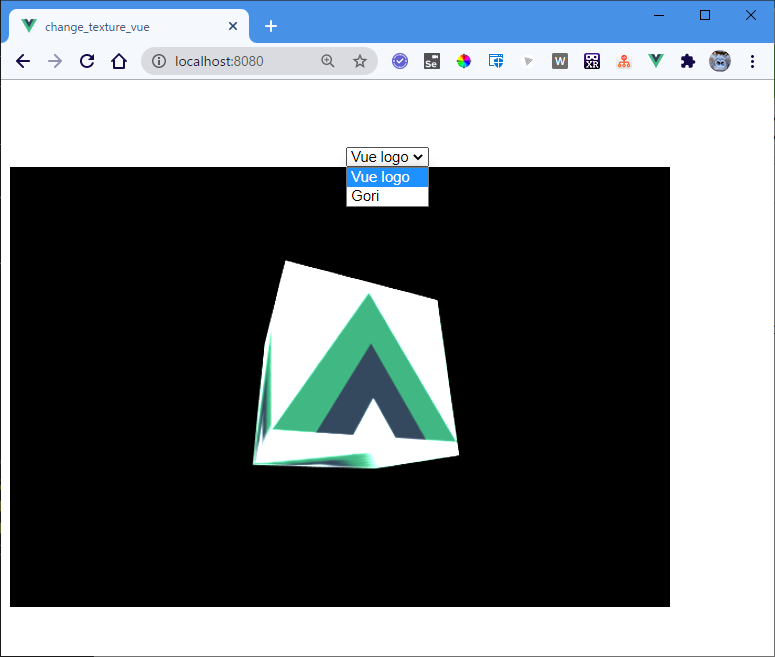Minimize the browser window

coord(659,15)
